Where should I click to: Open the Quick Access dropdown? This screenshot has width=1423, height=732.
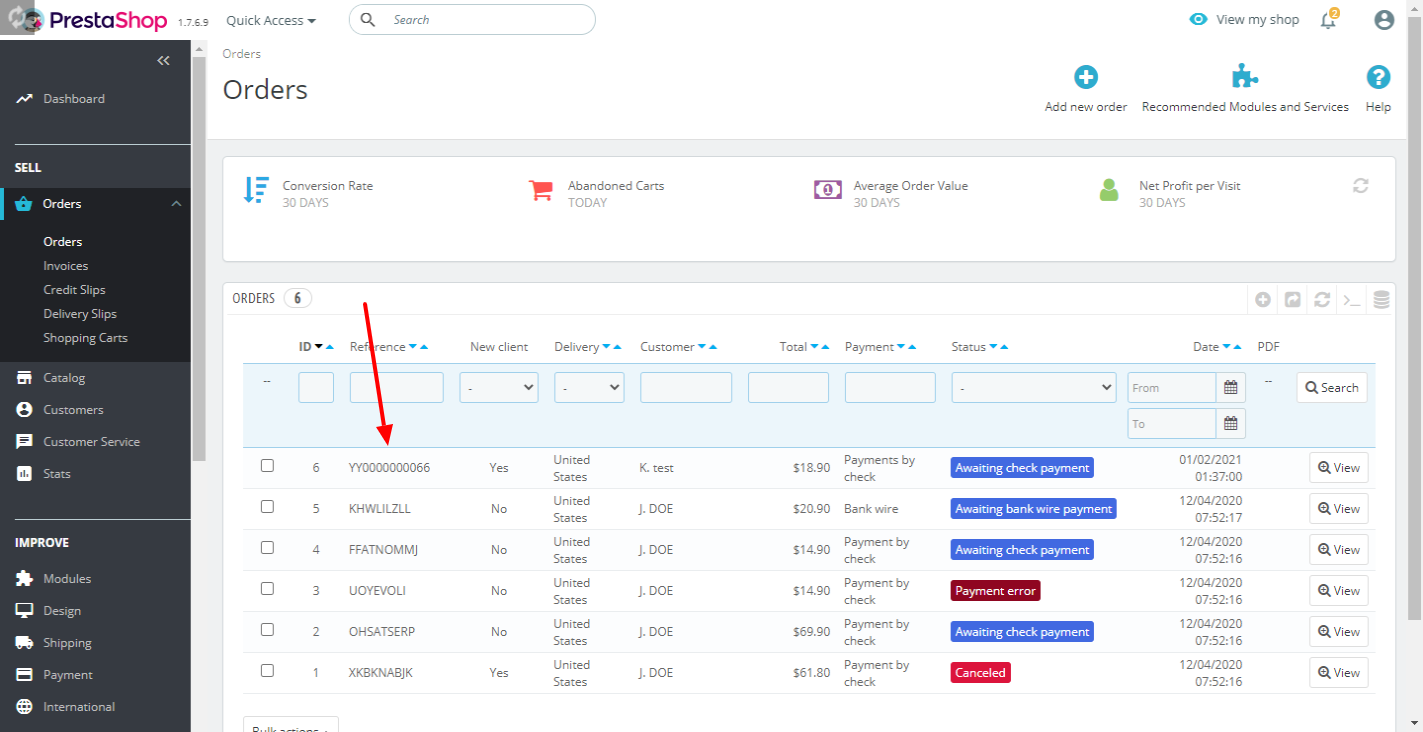coord(271,20)
